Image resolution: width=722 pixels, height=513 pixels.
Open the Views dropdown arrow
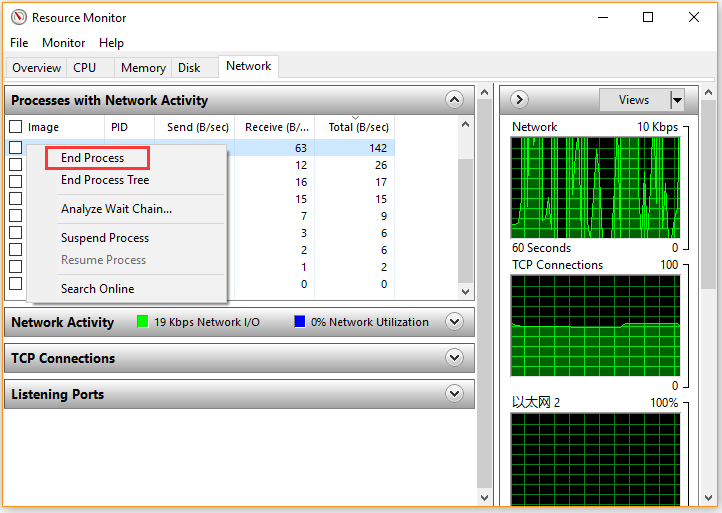point(677,99)
